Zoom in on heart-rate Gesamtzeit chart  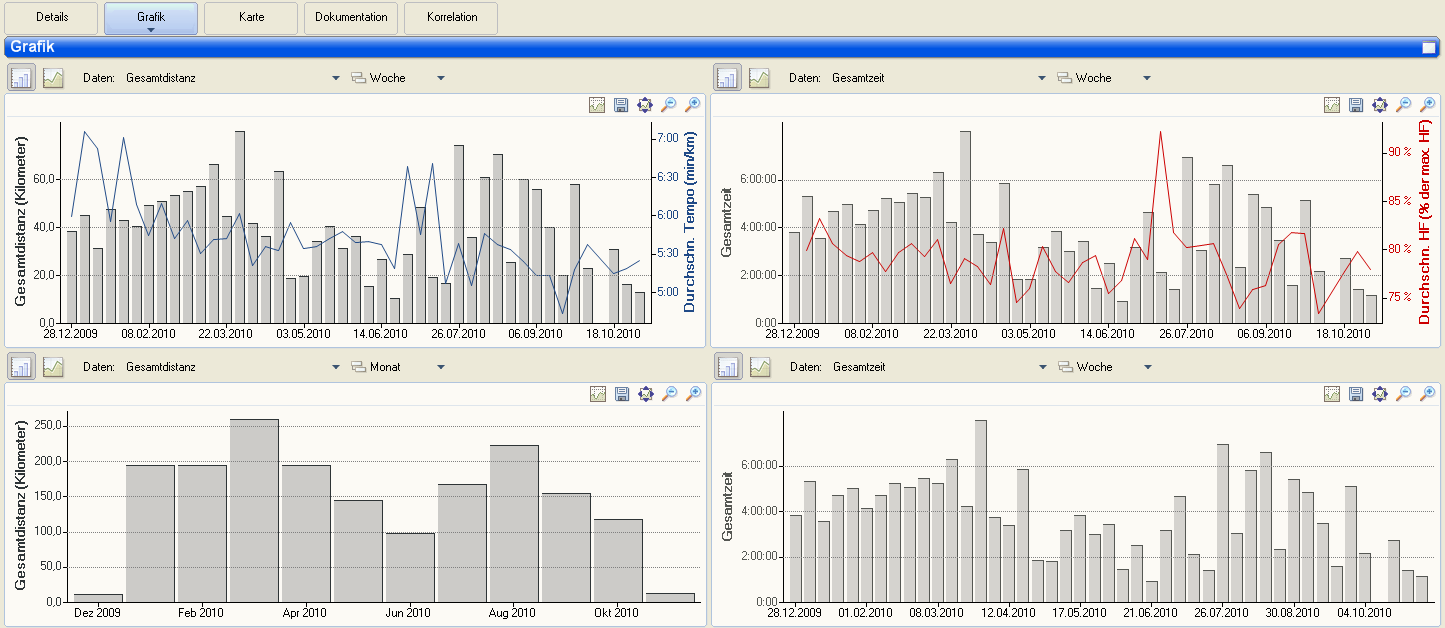[x=1428, y=105]
